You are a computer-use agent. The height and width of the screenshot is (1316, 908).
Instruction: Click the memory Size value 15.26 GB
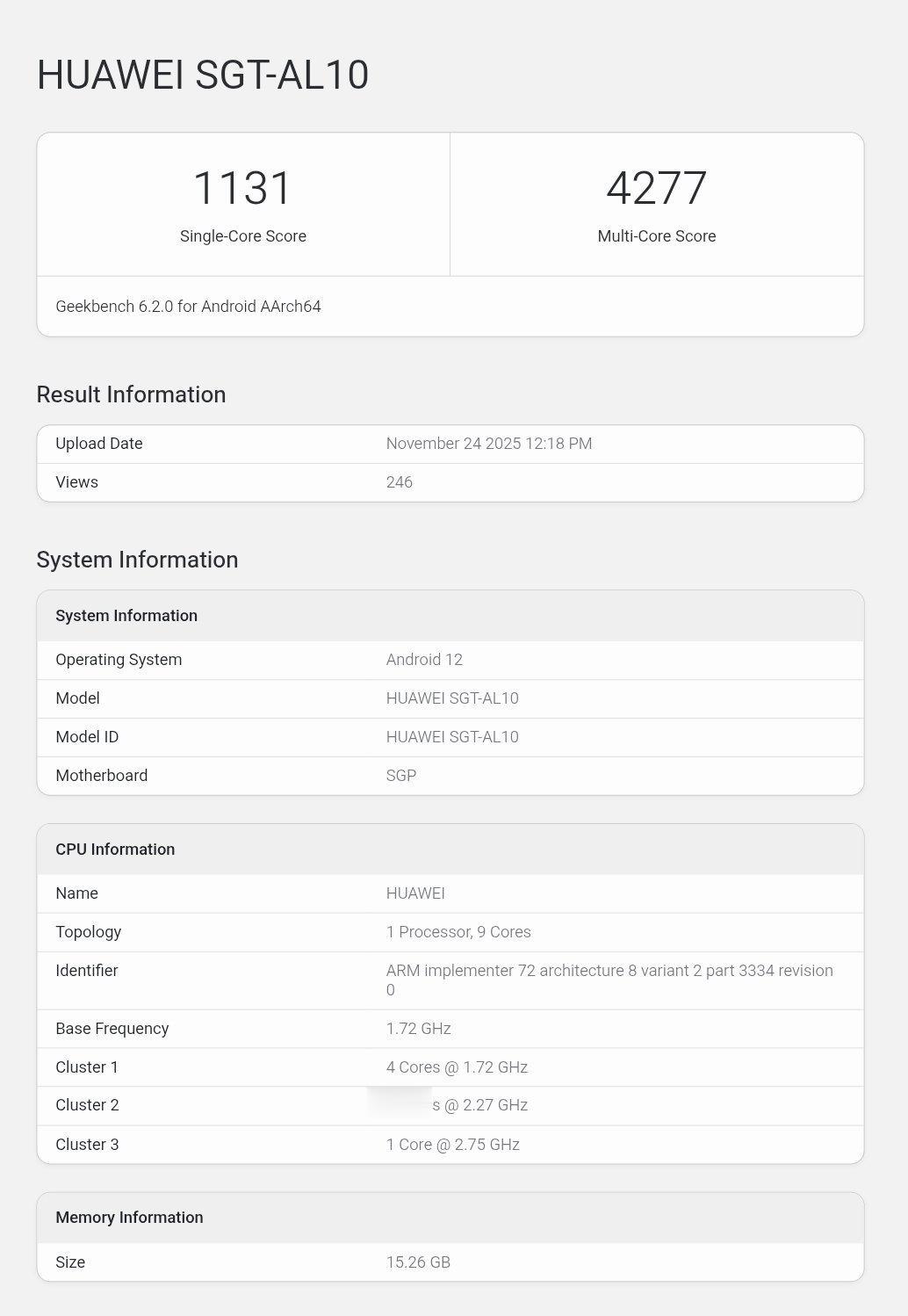pyautogui.click(x=418, y=1262)
